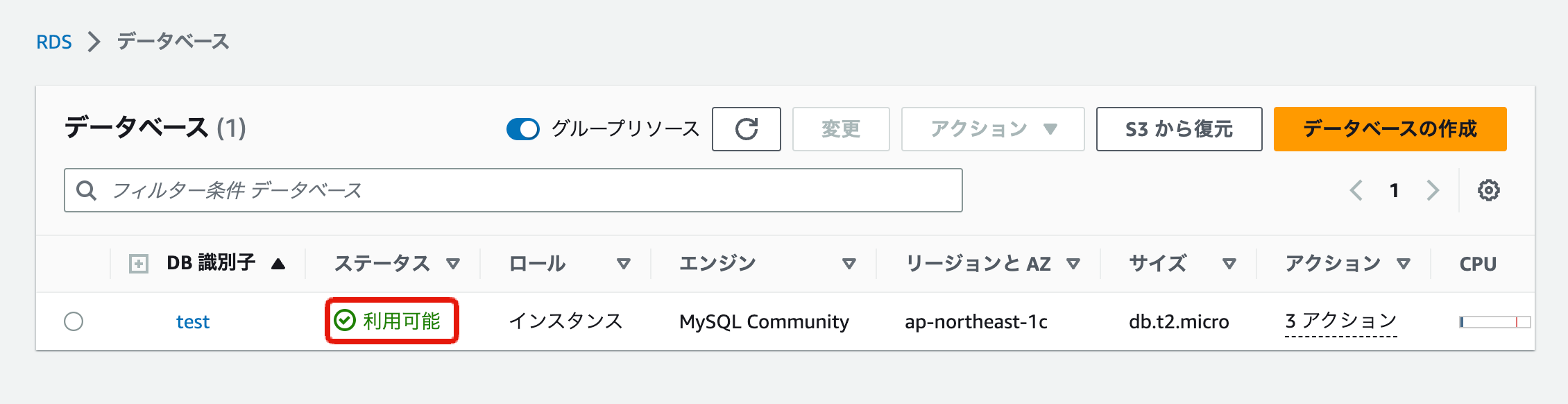
Task: Toggle the グループリソース switch
Action: point(523,129)
